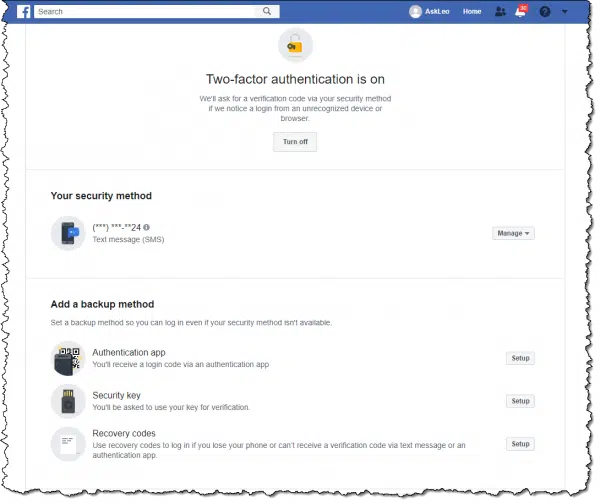Click the 'Your security method' heading
This screenshot has height=503, width=600.
[101, 196]
